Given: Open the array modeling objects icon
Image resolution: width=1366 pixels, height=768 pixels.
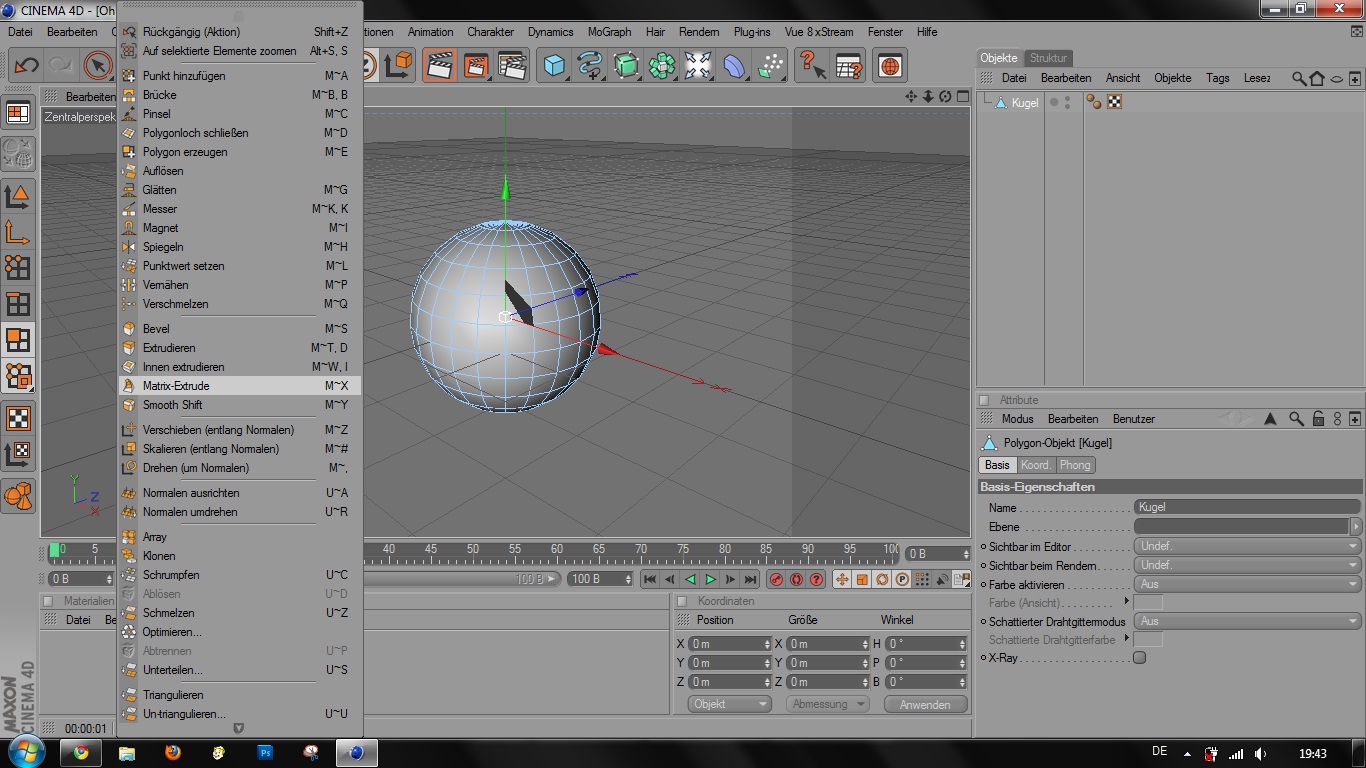Looking at the screenshot, I should click(662, 66).
